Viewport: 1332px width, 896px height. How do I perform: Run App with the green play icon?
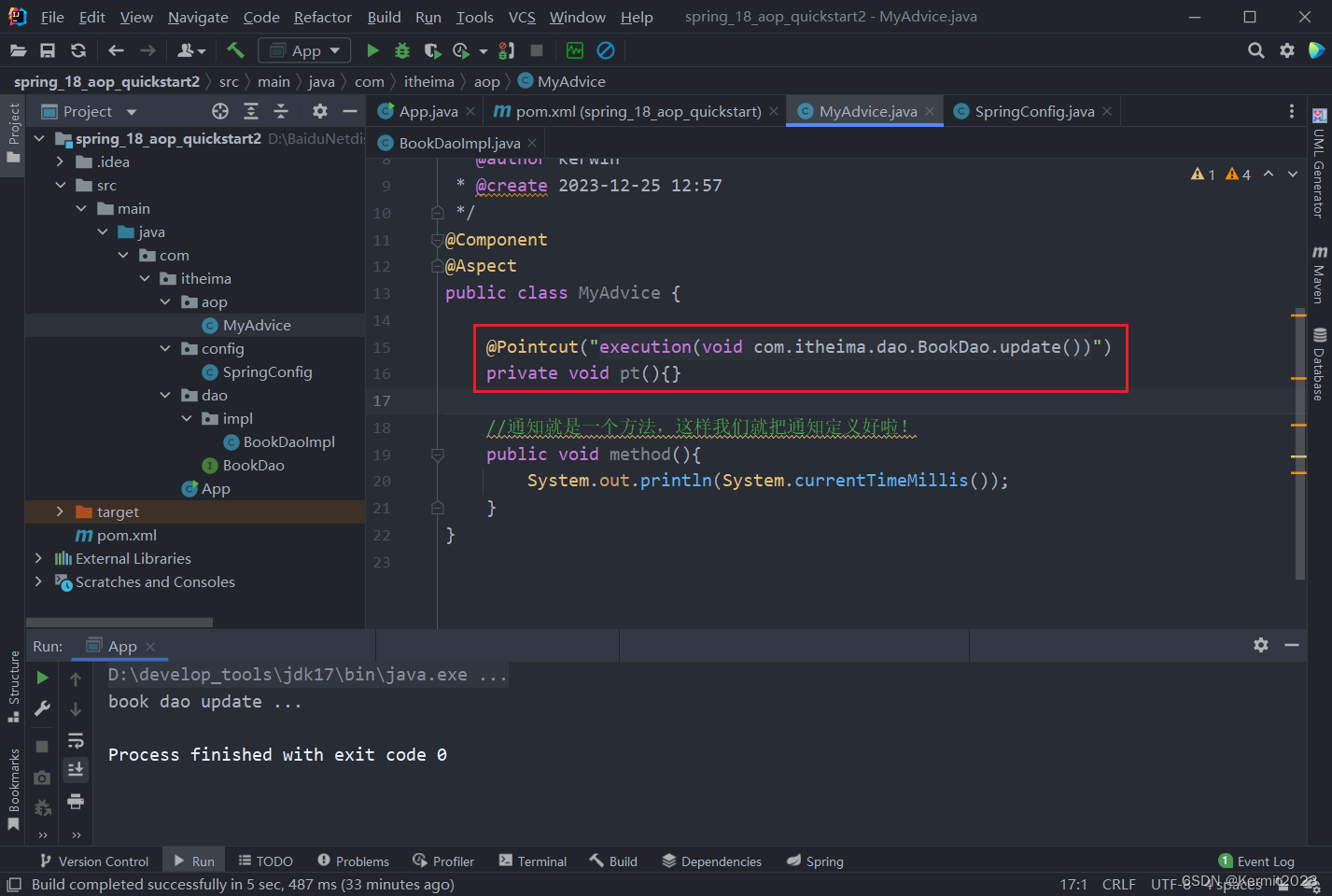372,50
